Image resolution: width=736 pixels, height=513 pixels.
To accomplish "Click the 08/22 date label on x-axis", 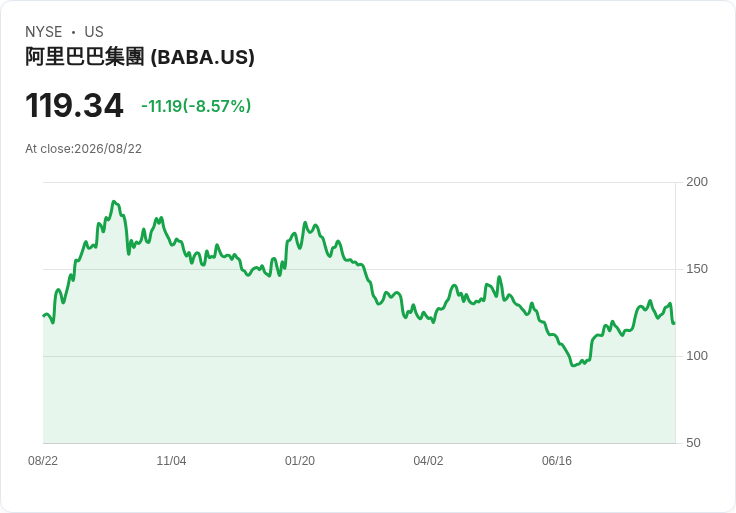I will pos(43,461).
